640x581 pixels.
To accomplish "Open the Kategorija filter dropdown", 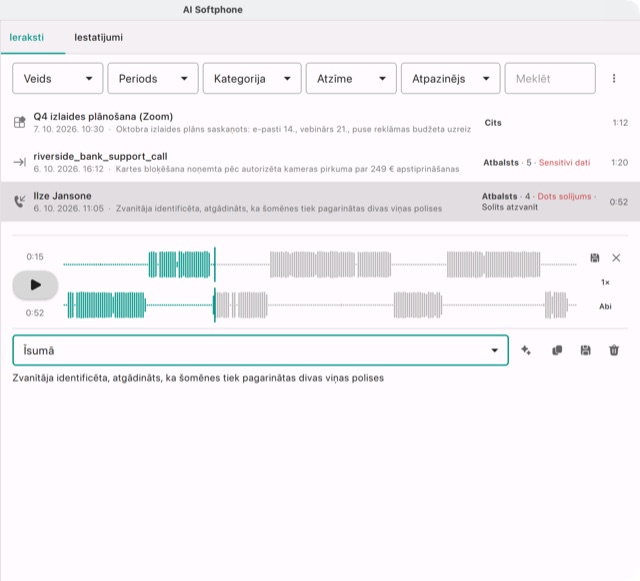I will (x=252, y=78).
